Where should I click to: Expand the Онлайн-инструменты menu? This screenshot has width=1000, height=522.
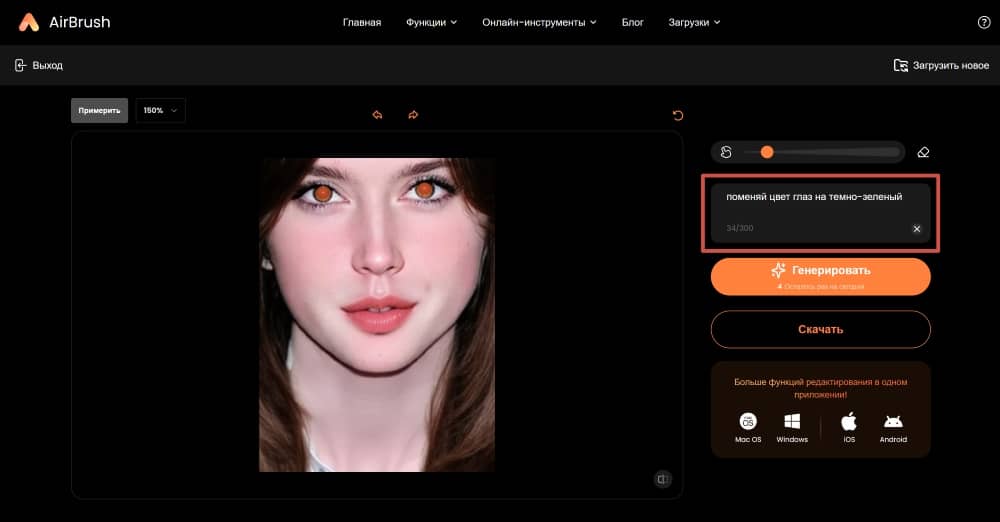[x=540, y=22]
